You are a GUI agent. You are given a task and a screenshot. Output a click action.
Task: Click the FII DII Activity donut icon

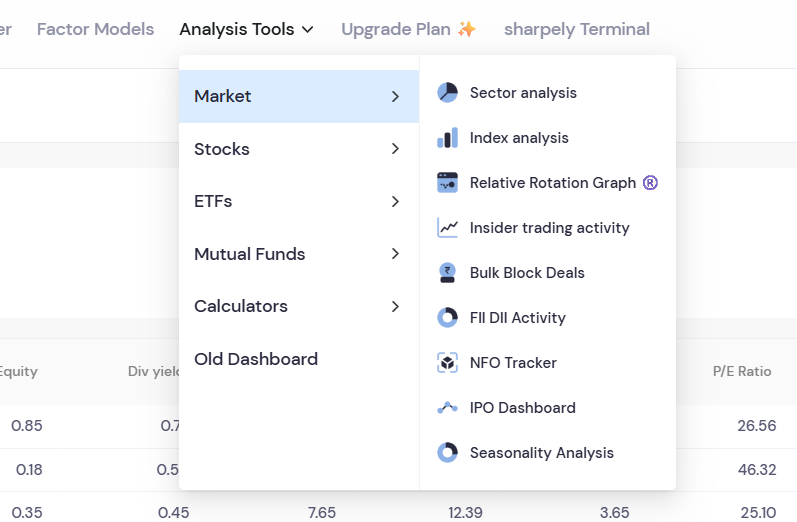point(447,318)
